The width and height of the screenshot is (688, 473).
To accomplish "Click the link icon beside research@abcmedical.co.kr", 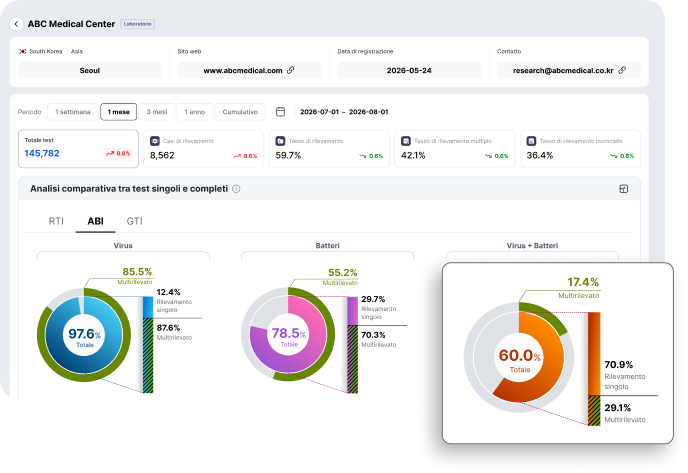I will coord(622,70).
